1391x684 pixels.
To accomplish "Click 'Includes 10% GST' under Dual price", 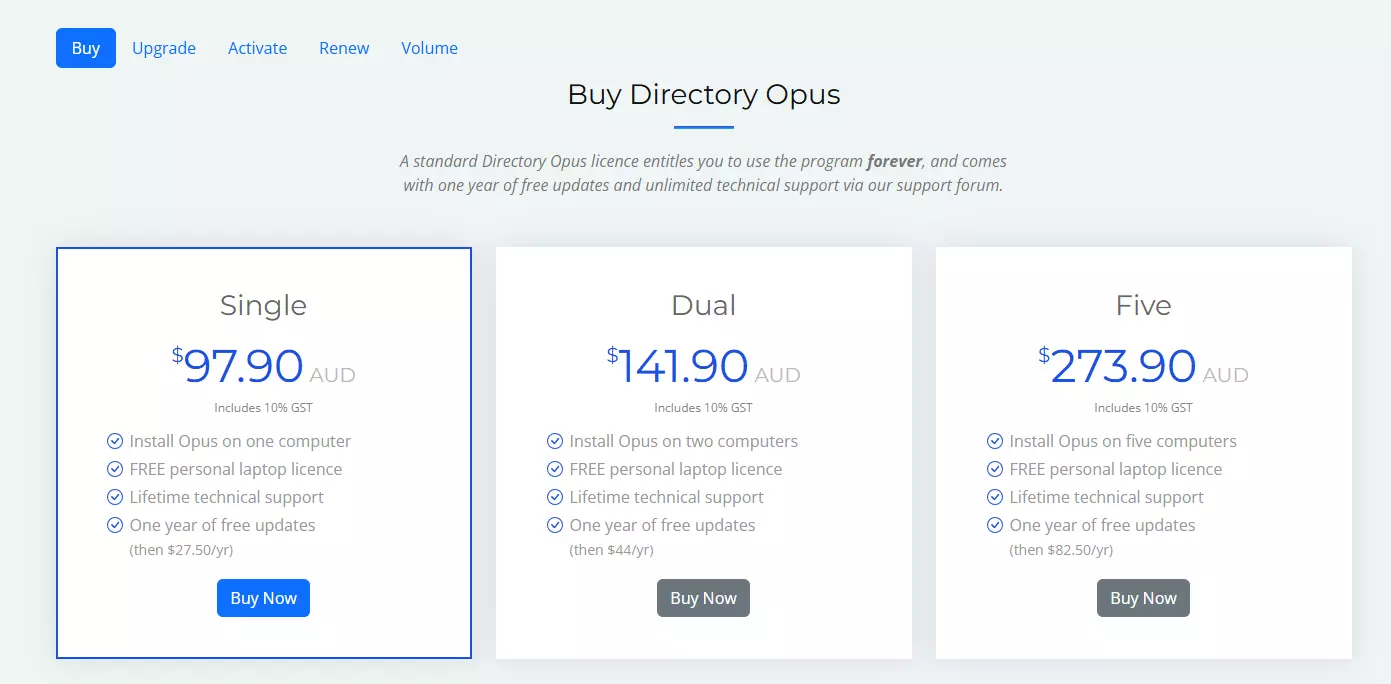I will (703, 408).
